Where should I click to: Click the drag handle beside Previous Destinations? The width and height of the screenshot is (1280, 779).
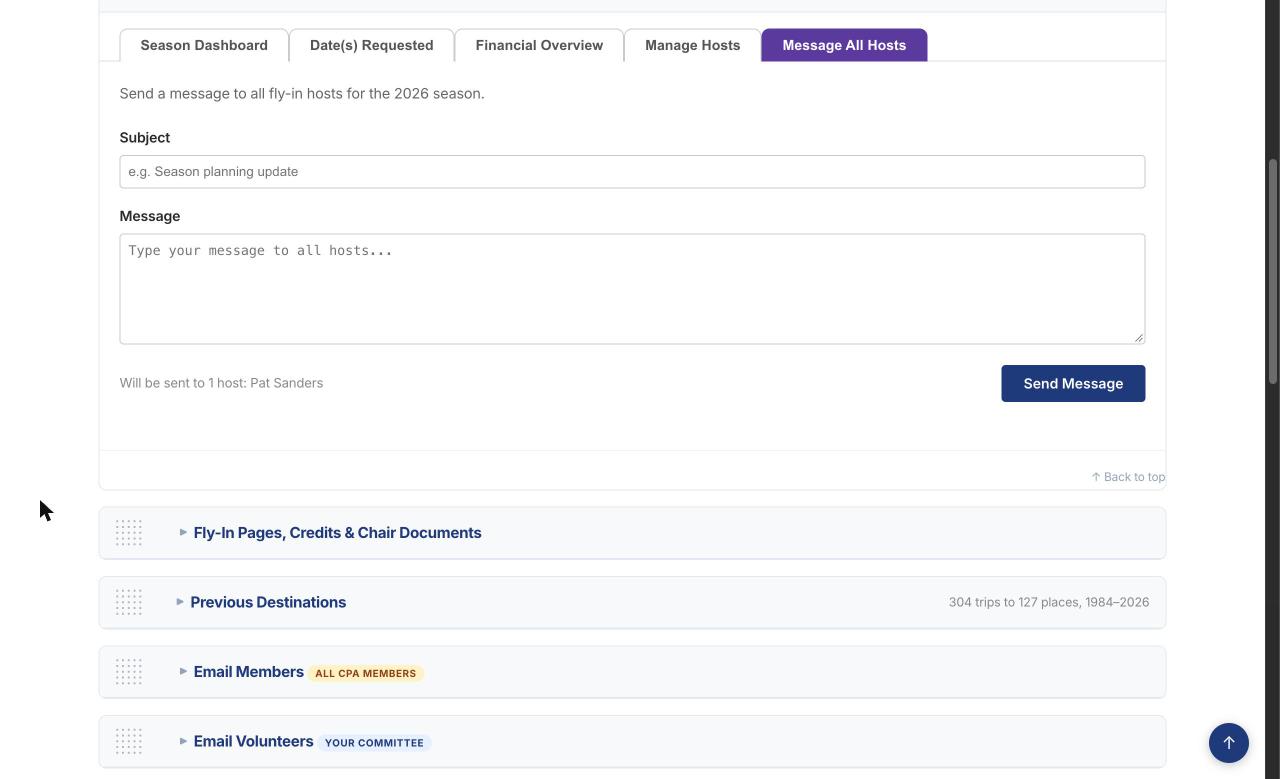129,602
